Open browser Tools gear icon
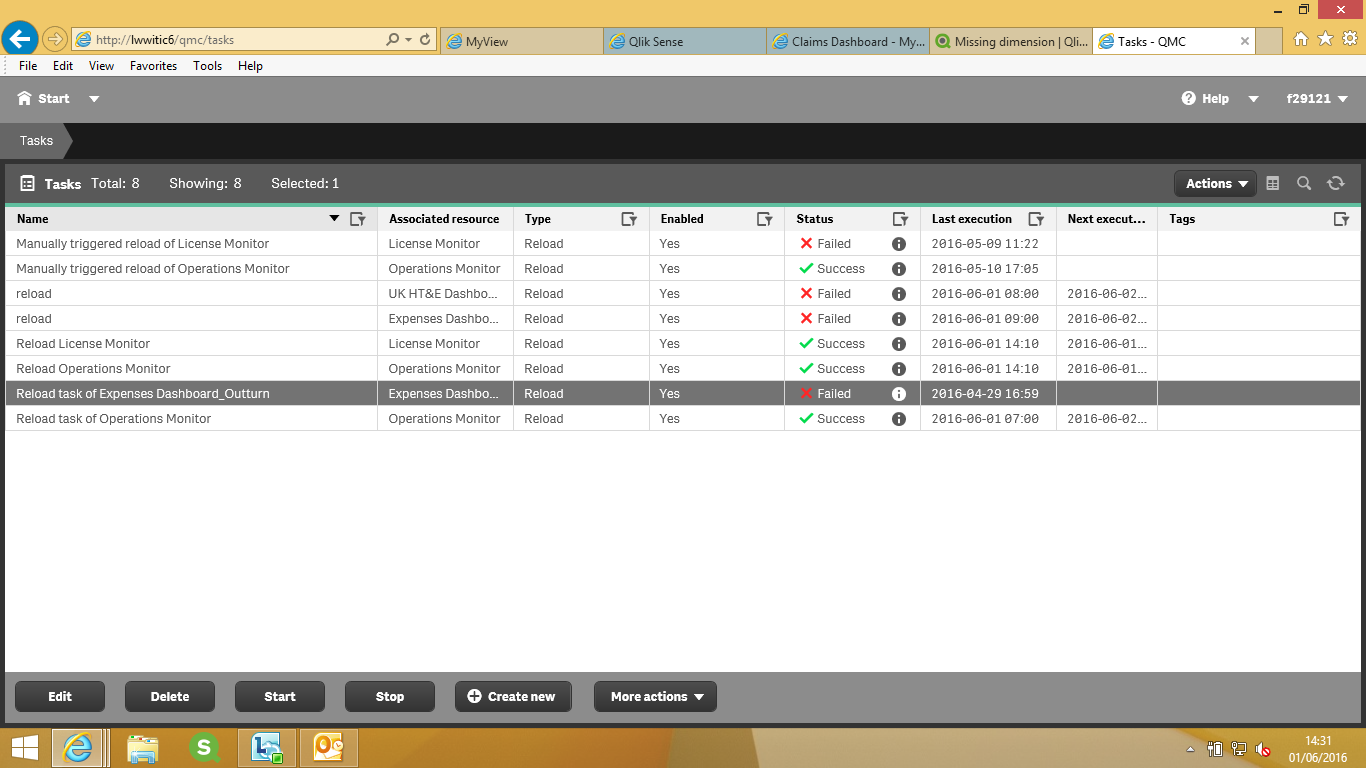 [x=1350, y=39]
